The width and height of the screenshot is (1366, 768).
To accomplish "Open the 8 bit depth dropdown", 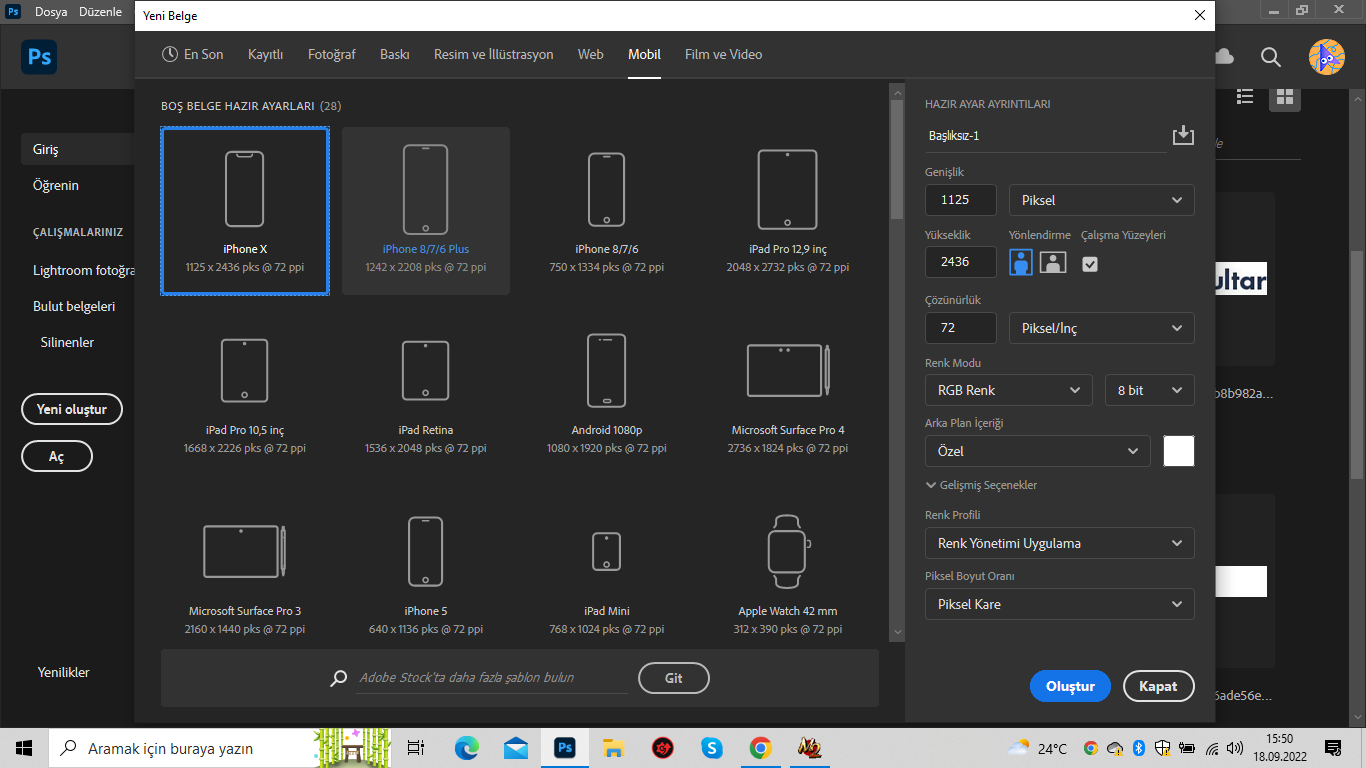I will (1149, 390).
